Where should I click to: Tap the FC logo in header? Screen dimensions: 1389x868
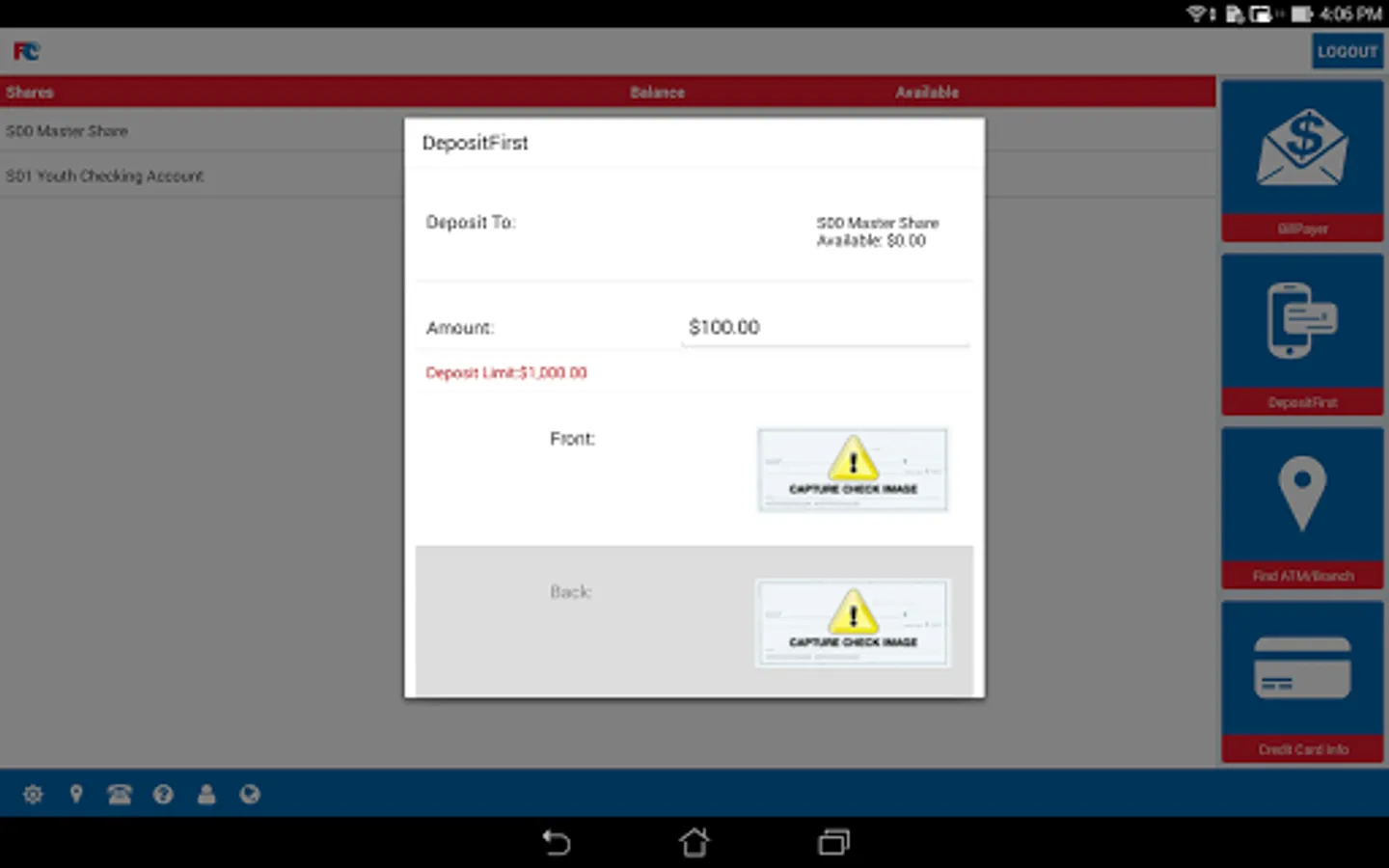pyautogui.click(x=26, y=51)
